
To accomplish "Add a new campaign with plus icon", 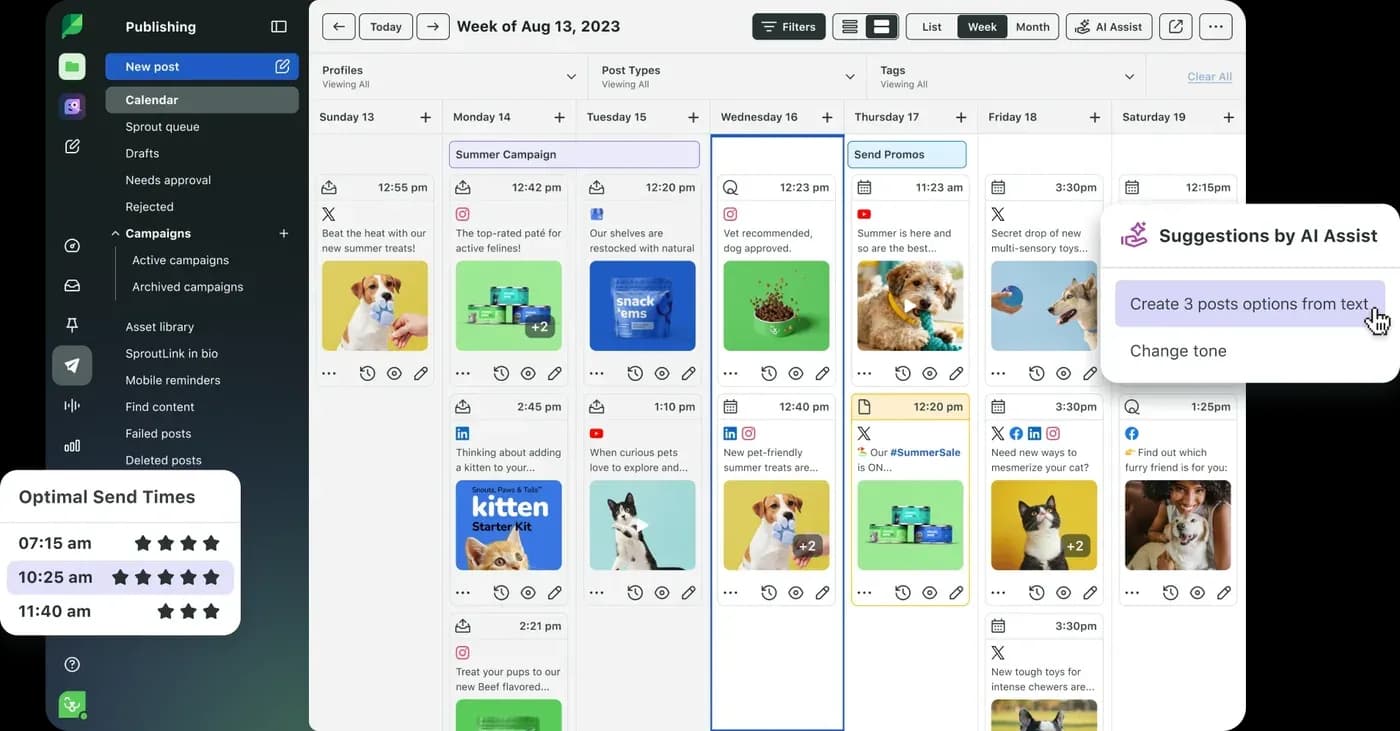I will (x=284, y=233).
